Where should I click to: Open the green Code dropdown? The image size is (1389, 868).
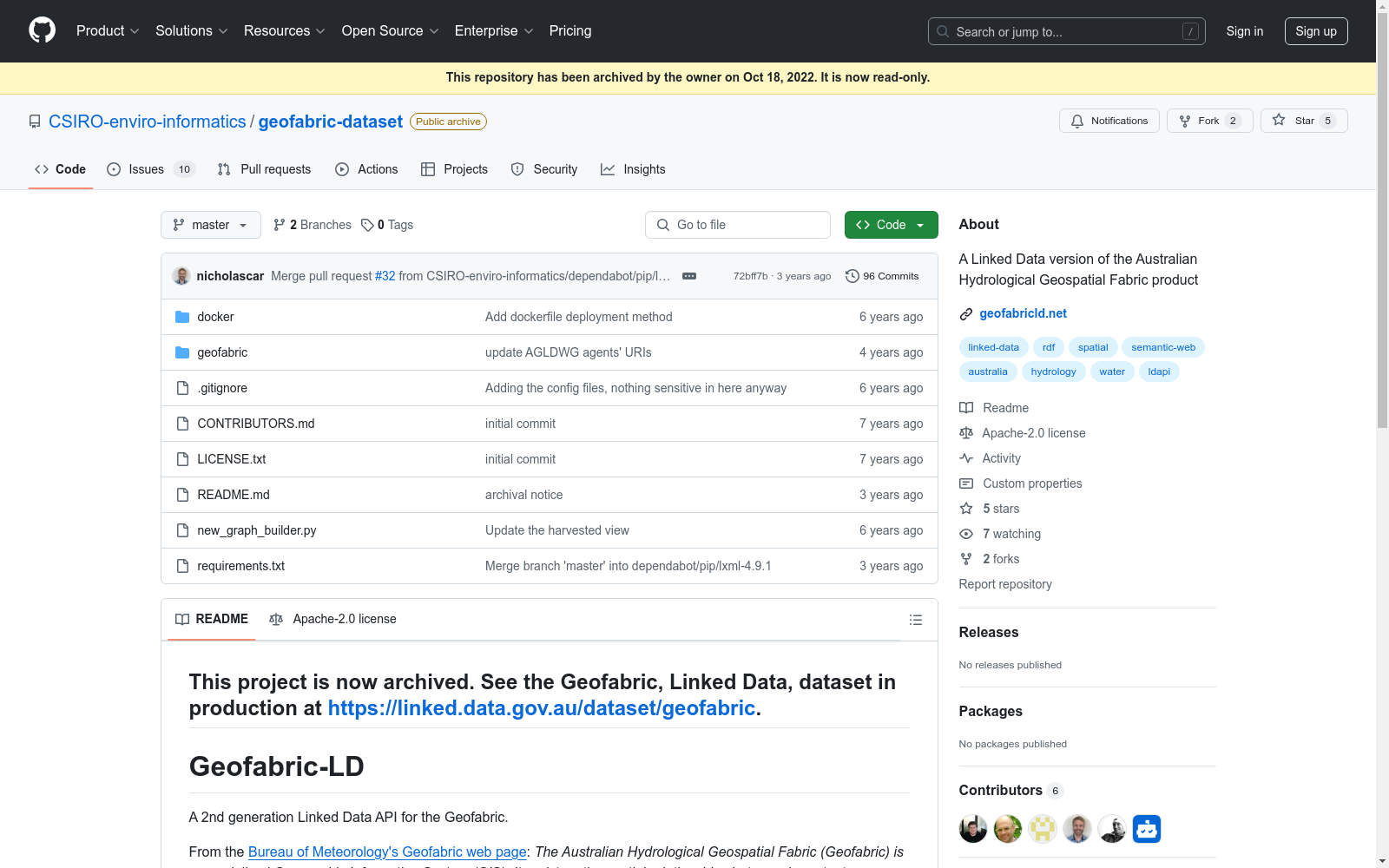point(892,225)
